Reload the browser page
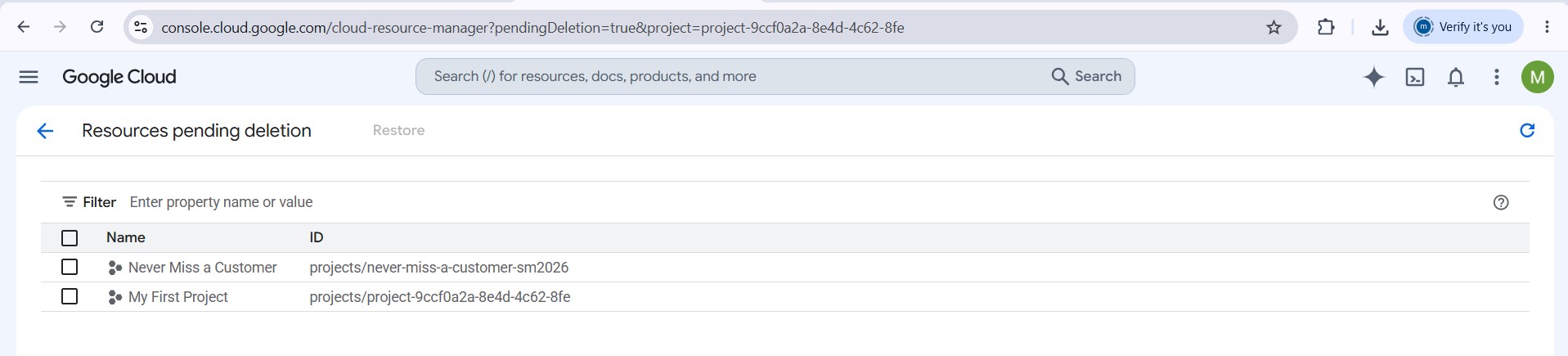This screenshot has height=356, width=1568. [97, 27]
